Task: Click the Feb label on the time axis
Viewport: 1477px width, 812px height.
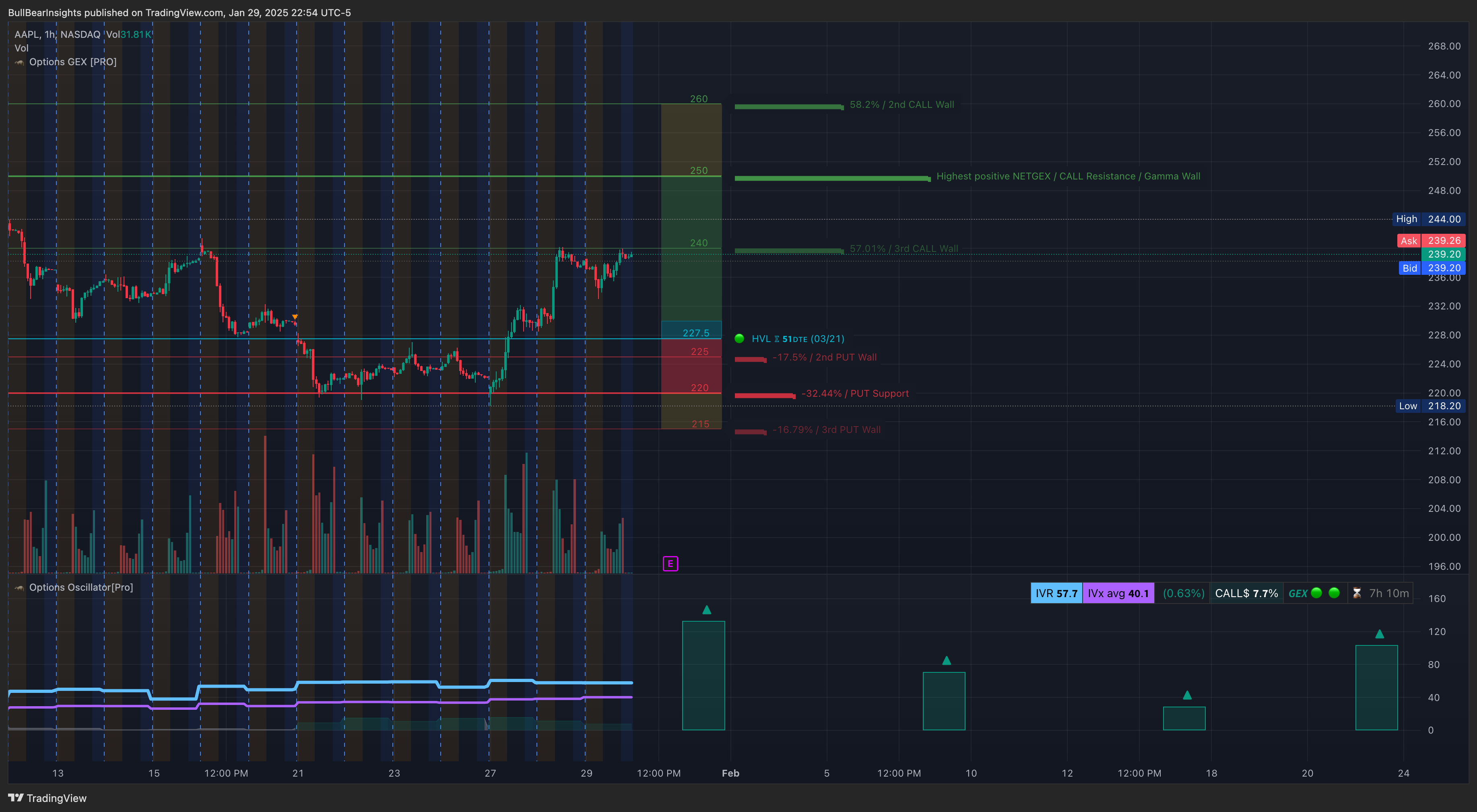Action: click(730, 773)
